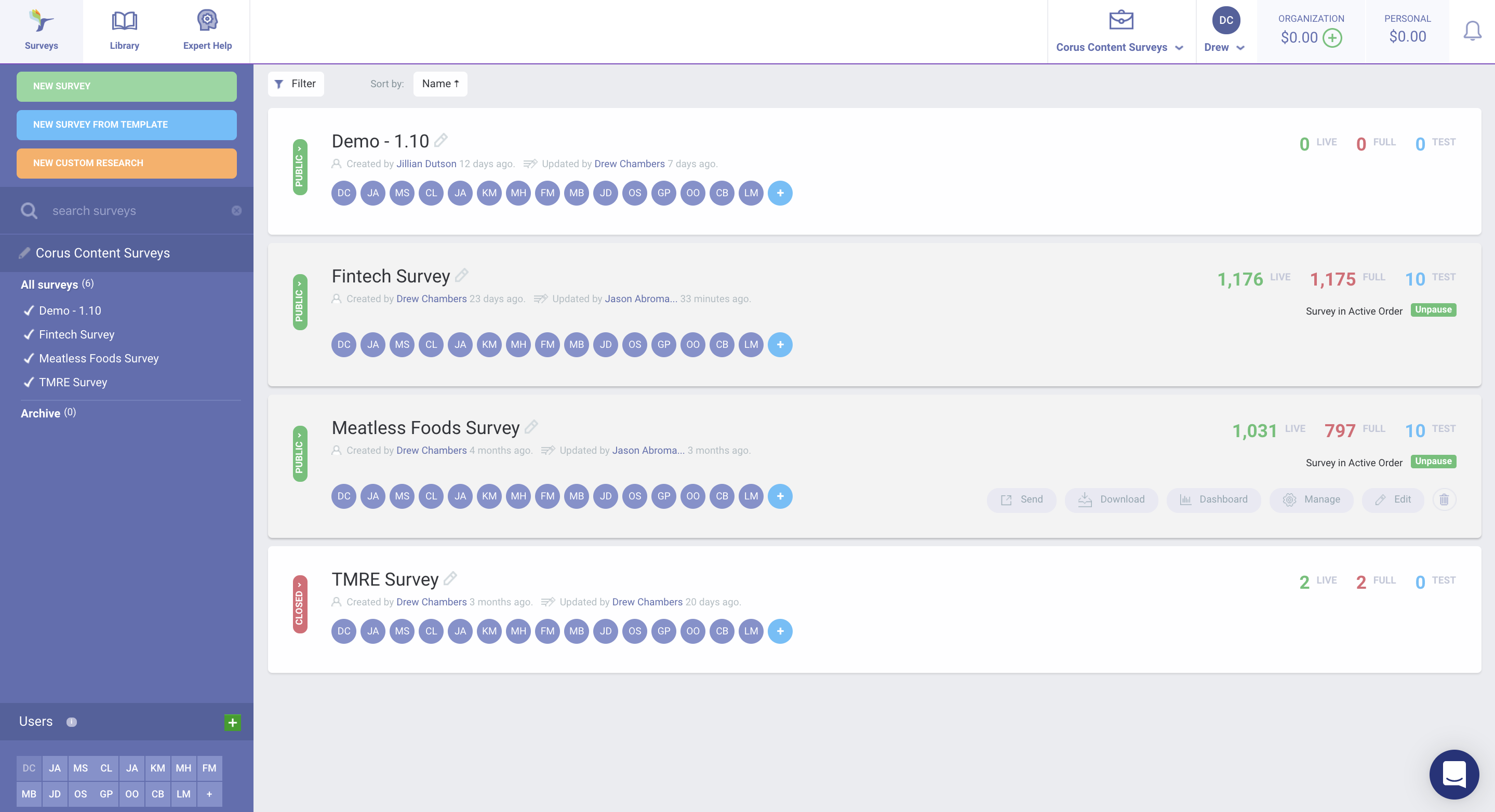
Task: Toggle Demo - 1.10 checkmark in sidebar
Action: coord(29,311)
